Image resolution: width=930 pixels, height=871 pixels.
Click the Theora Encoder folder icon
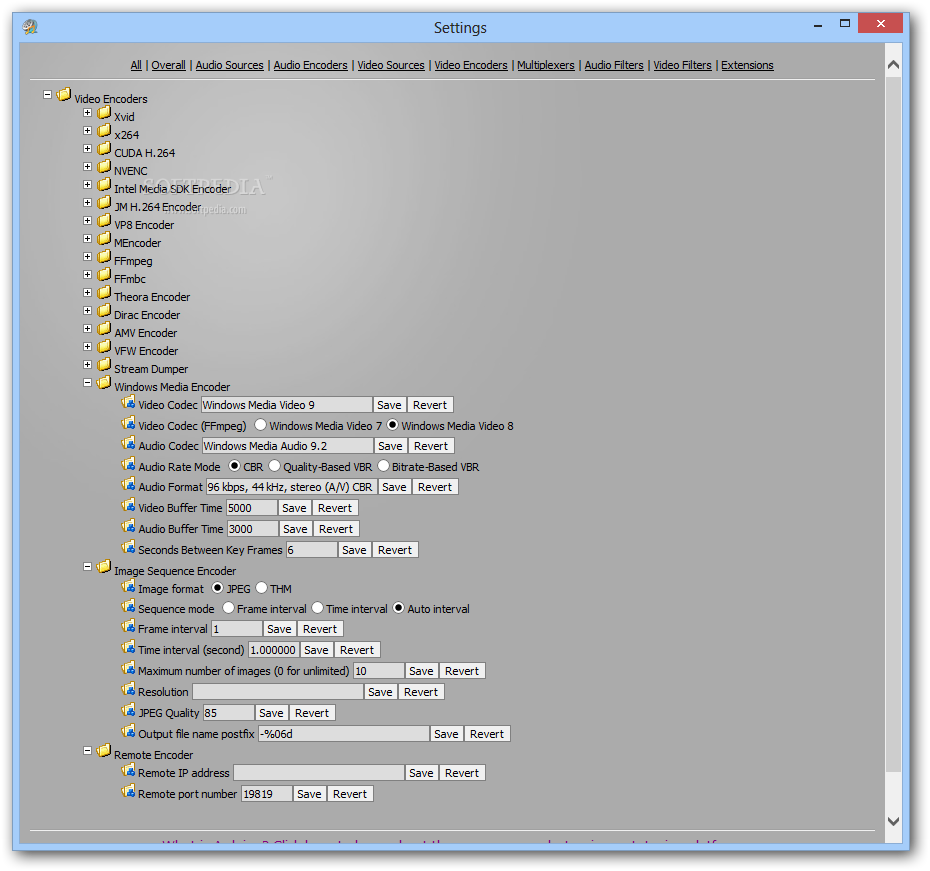[x=104, y=292]
